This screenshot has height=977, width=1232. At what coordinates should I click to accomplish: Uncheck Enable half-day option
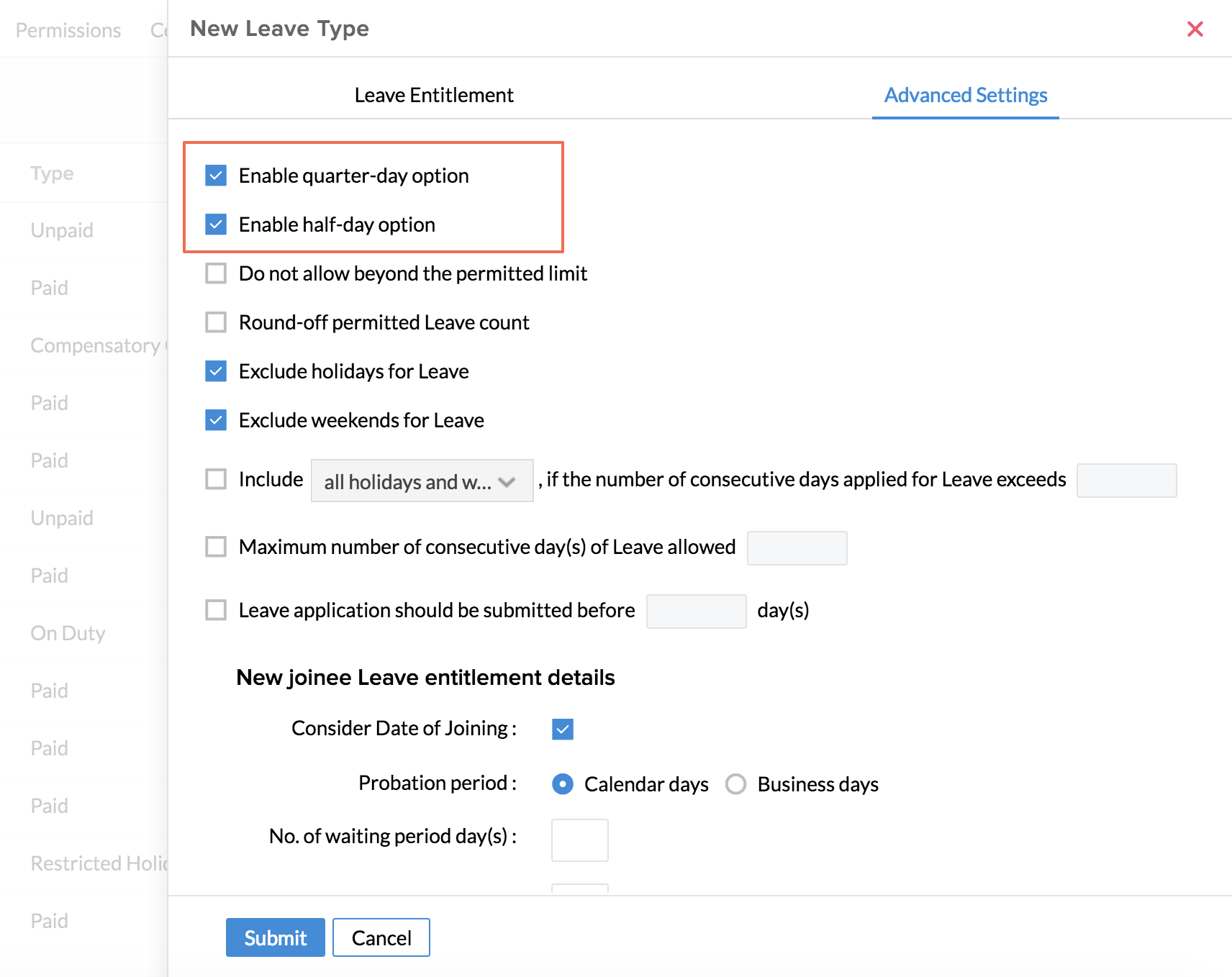(x=216, y=224)
